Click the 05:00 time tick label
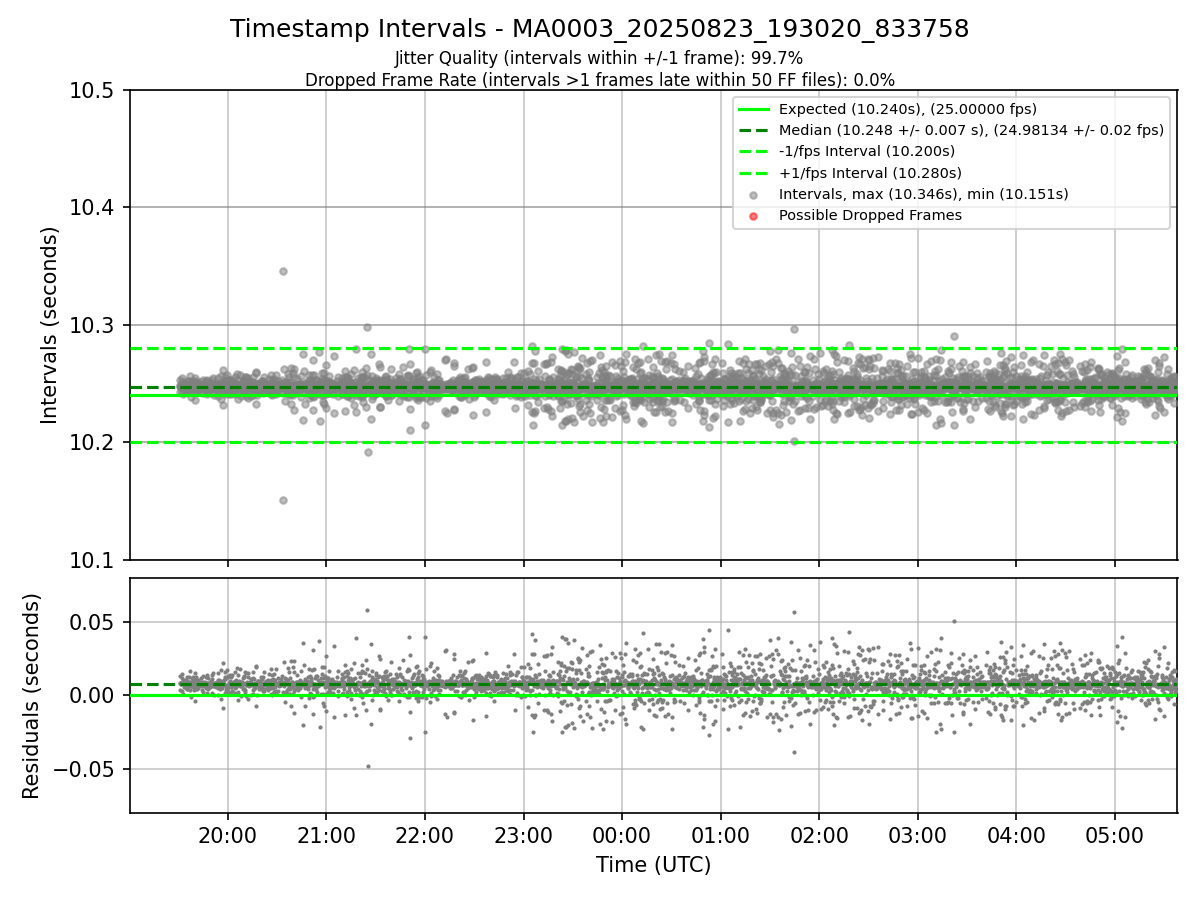Viewport: 1200px width, 900px height. point(1114,834)
